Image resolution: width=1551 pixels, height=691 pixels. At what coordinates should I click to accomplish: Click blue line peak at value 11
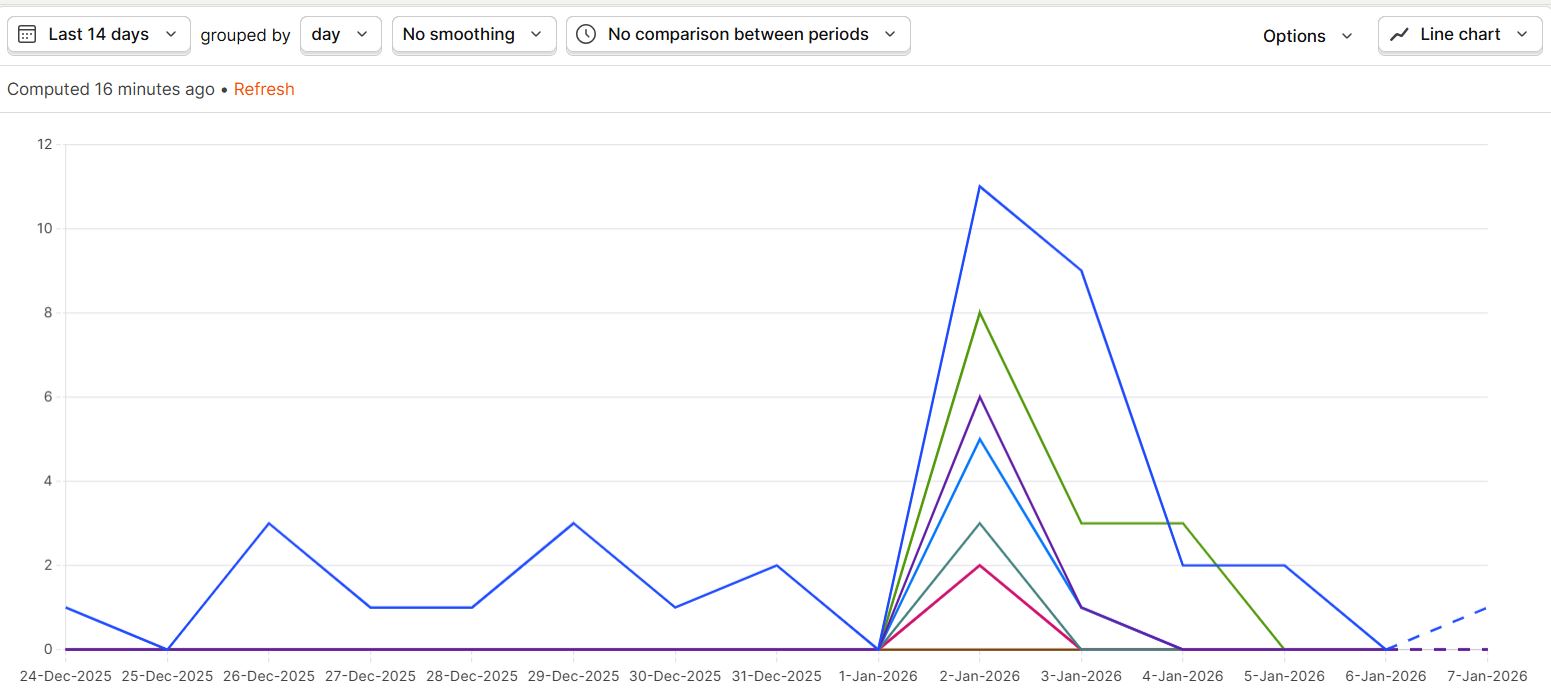(980, 186)
